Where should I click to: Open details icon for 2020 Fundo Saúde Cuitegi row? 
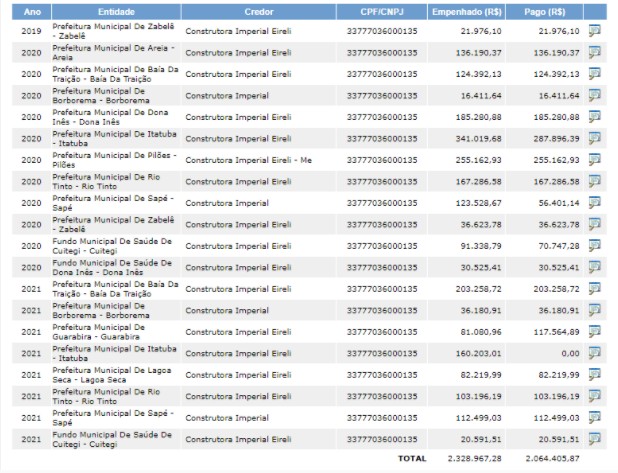click(x=594, y=246)
